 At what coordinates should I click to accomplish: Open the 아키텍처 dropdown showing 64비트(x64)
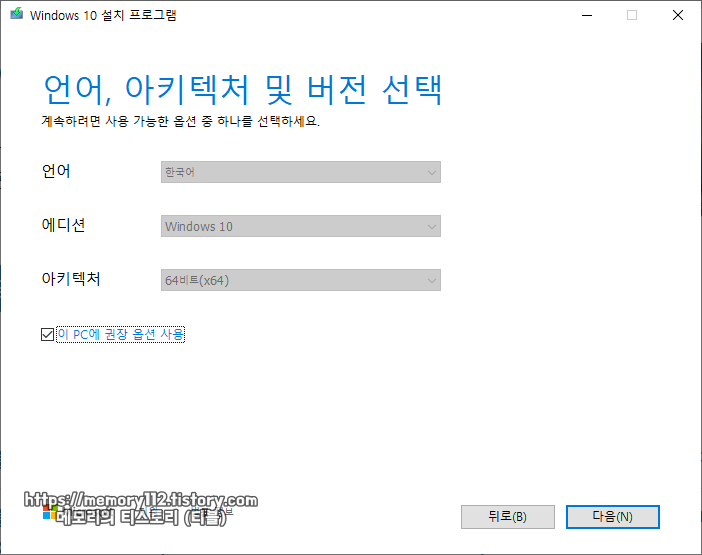[x=301, y=280]
